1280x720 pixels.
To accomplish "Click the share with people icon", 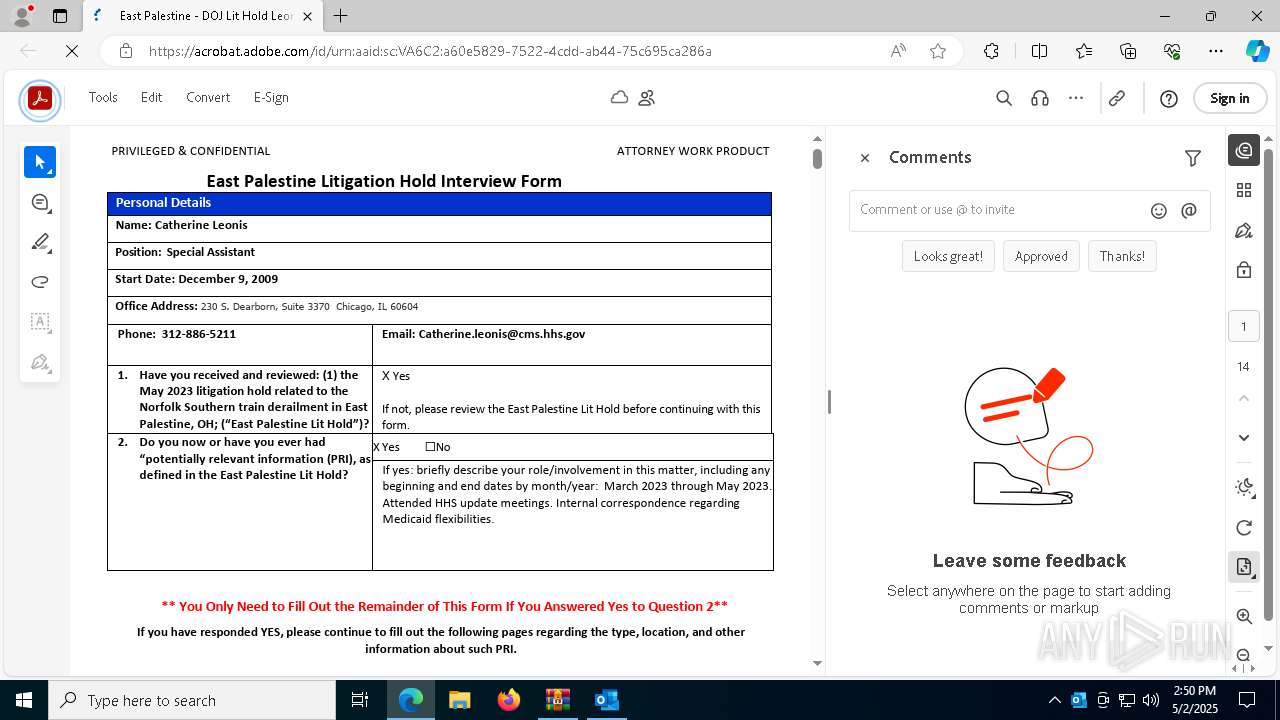I will (647, 97).
